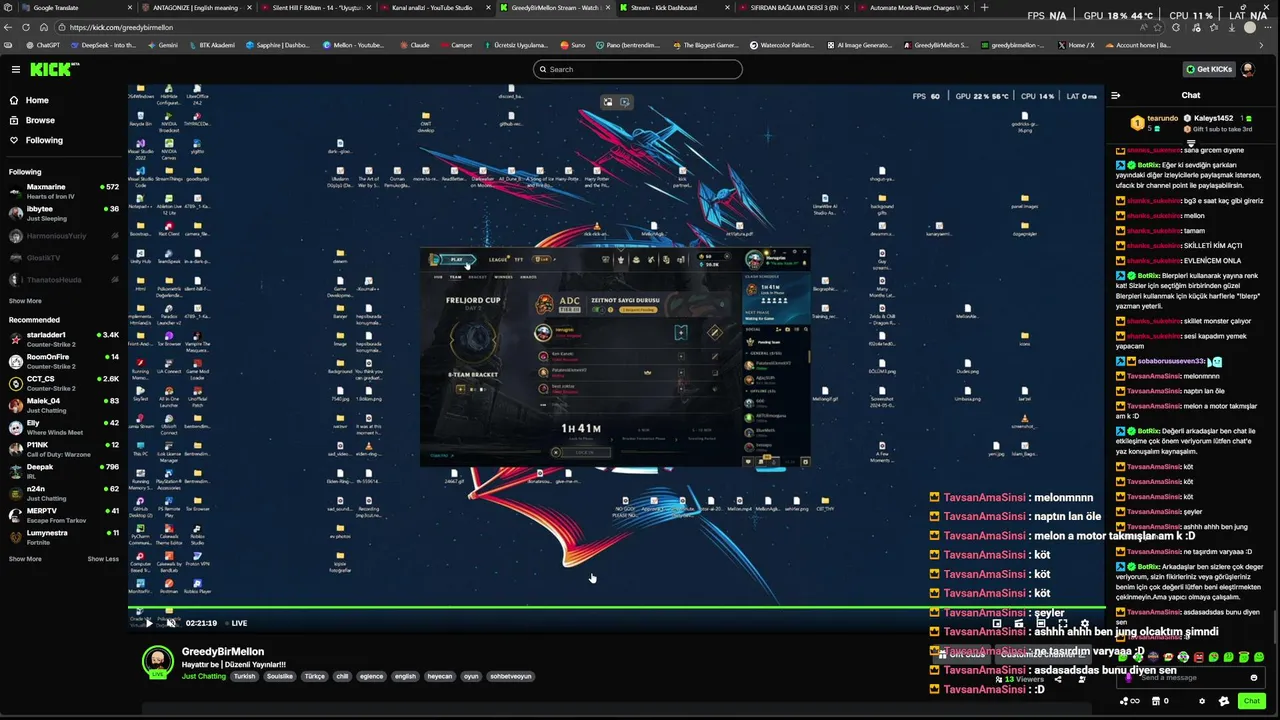The width and height of the screenshot is (1280, 720).
Task: Send the message with the Chat button
Action: pos(1251,701)
